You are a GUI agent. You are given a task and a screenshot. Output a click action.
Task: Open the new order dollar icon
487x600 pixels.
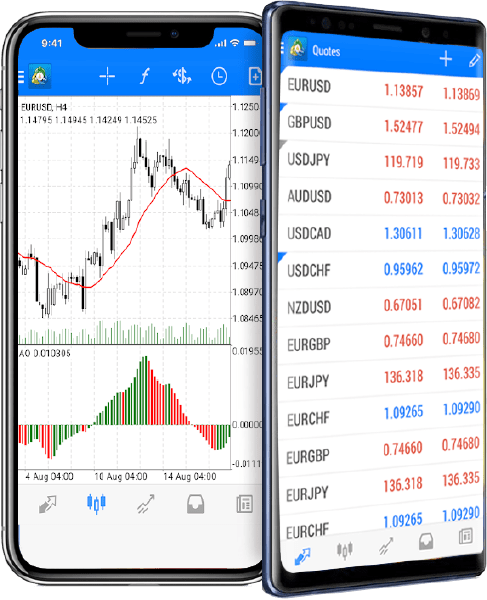[x=182, y=76]
